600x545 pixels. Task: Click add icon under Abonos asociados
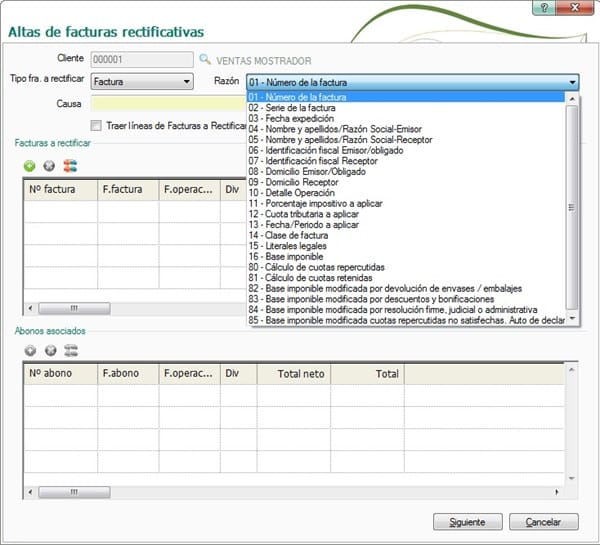click(x=30, y=350)
